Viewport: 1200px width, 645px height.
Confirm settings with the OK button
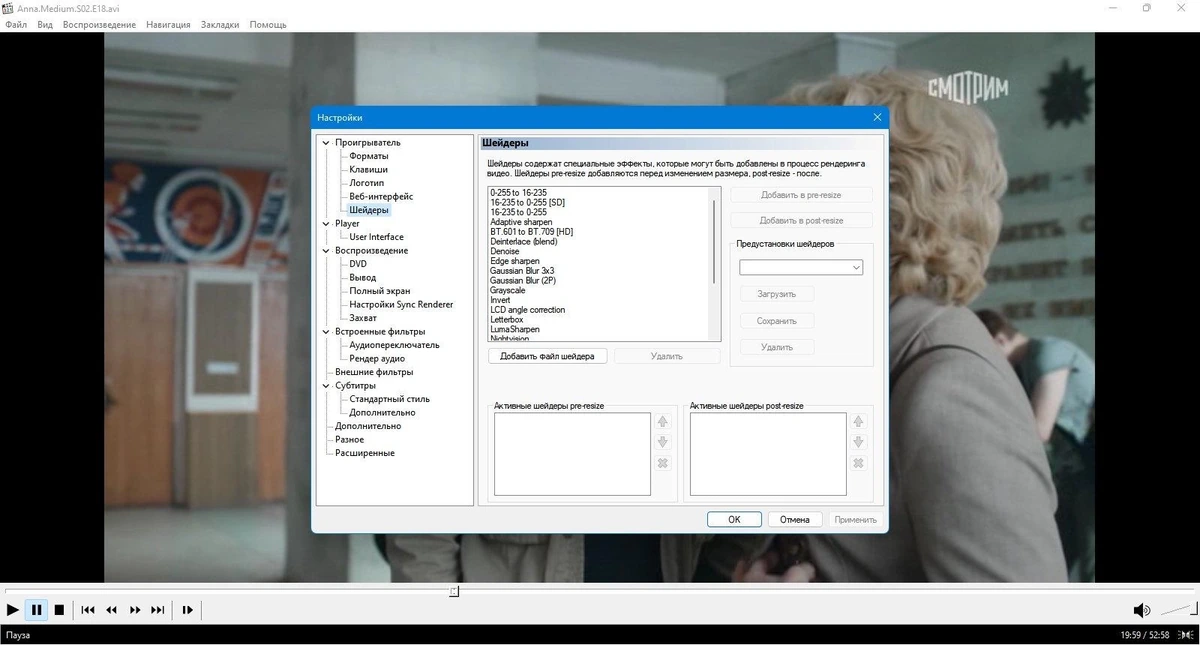[734, 520]
